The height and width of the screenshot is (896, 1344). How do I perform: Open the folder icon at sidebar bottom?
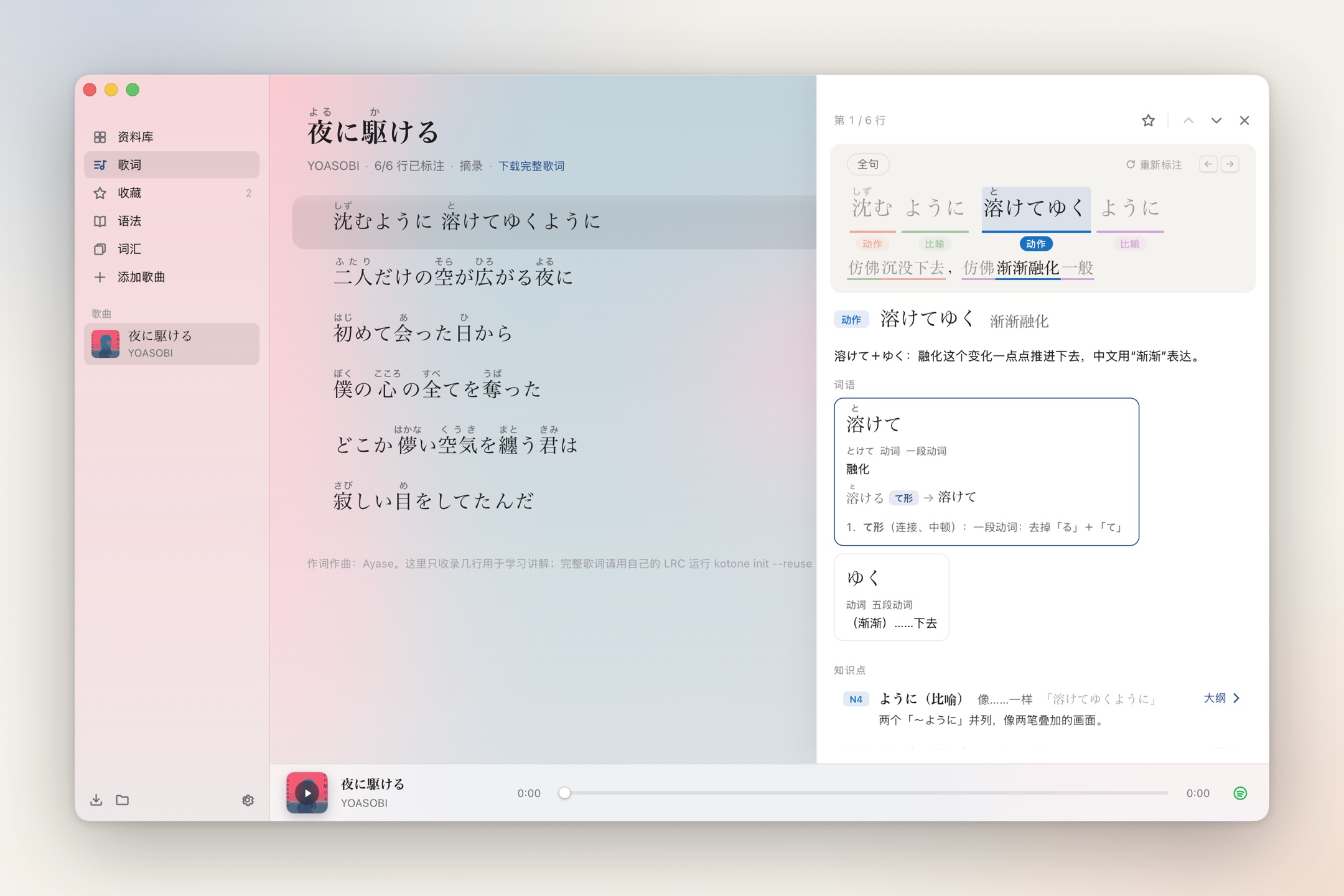pyautogui.click(x=123, y=800)
